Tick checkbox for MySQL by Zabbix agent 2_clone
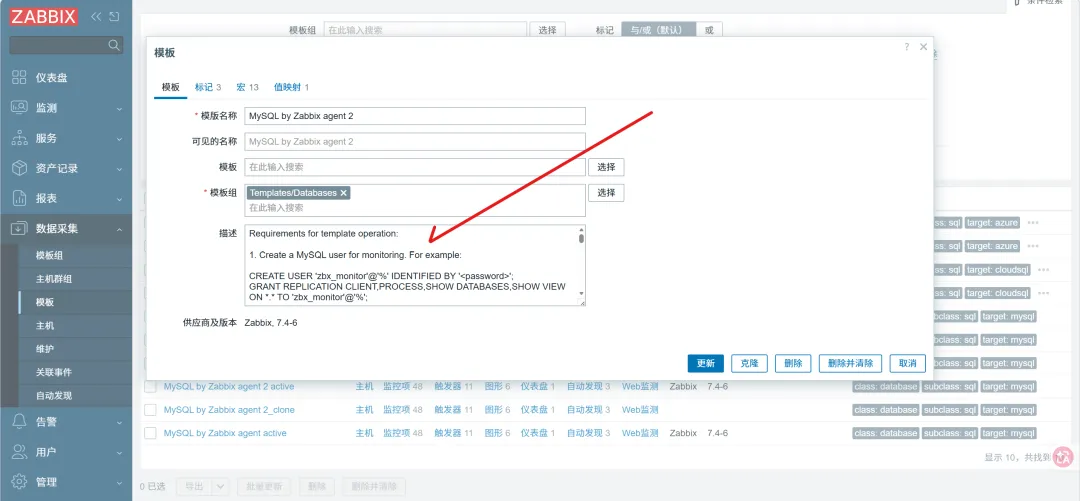Screen dimensions: 1080x501 (150, 410)
